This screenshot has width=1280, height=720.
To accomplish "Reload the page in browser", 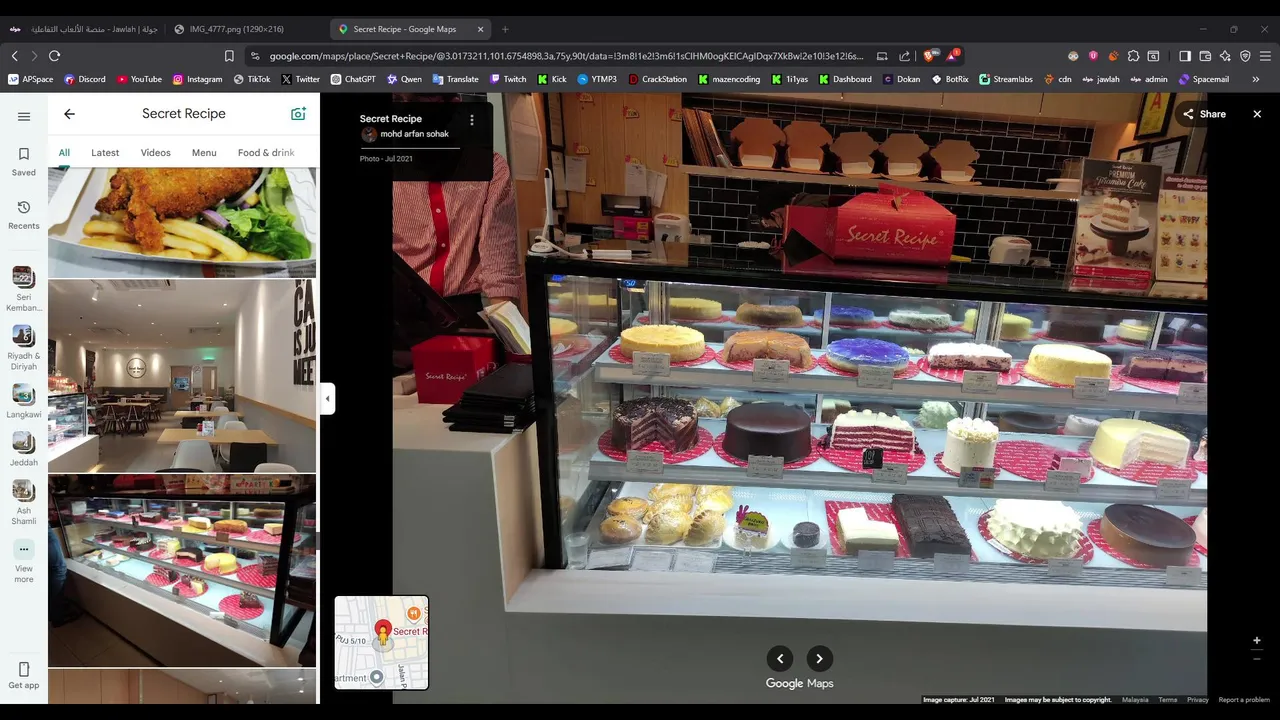I will 54,56.
